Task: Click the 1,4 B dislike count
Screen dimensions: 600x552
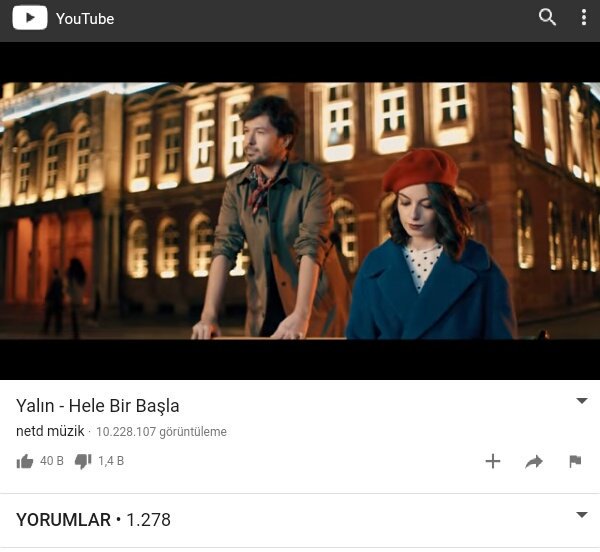Action: point(111,461)
